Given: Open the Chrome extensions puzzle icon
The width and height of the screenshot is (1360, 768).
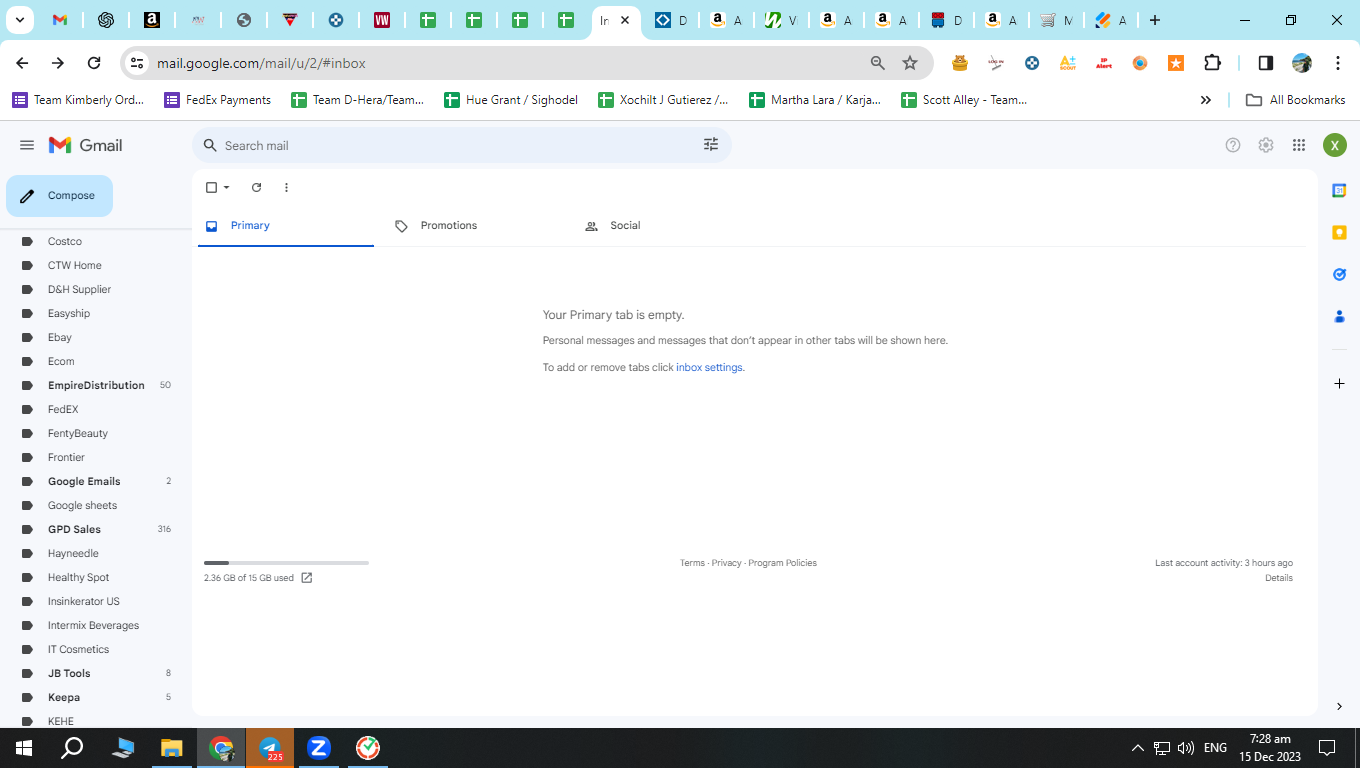Looking at the screenshot, I should (1212, 63).
